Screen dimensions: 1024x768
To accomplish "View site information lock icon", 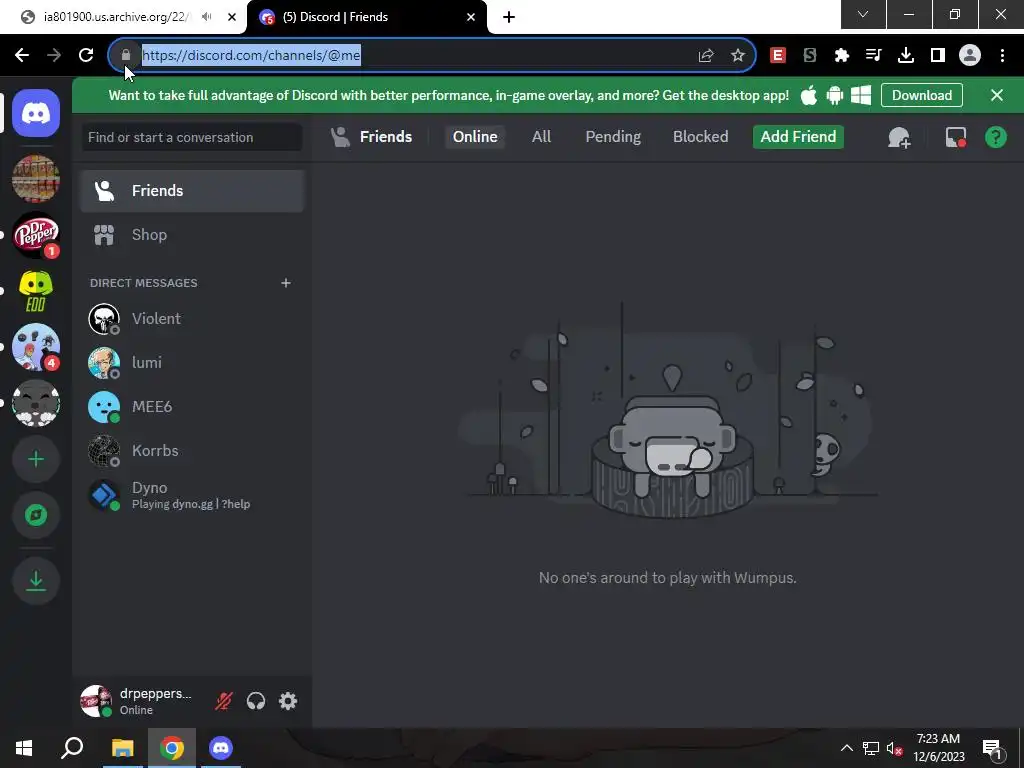I will (x=126, y=55).
